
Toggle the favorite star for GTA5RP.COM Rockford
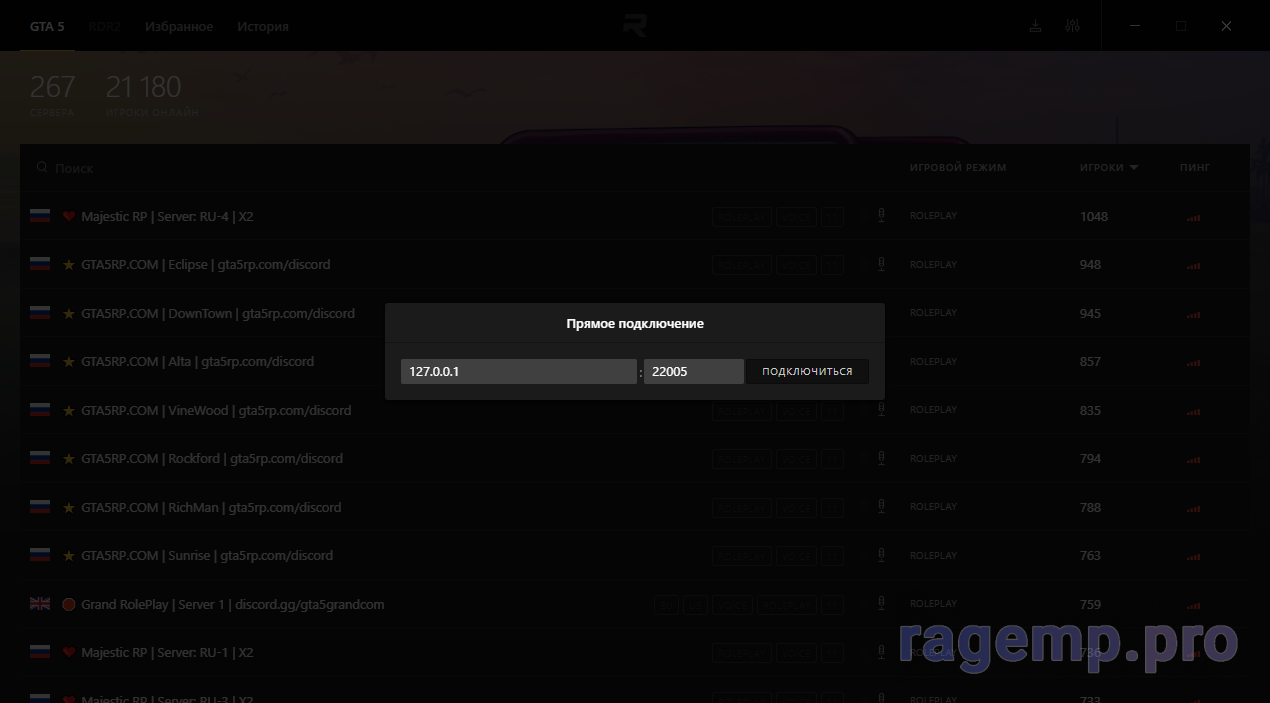pos(69,459)
